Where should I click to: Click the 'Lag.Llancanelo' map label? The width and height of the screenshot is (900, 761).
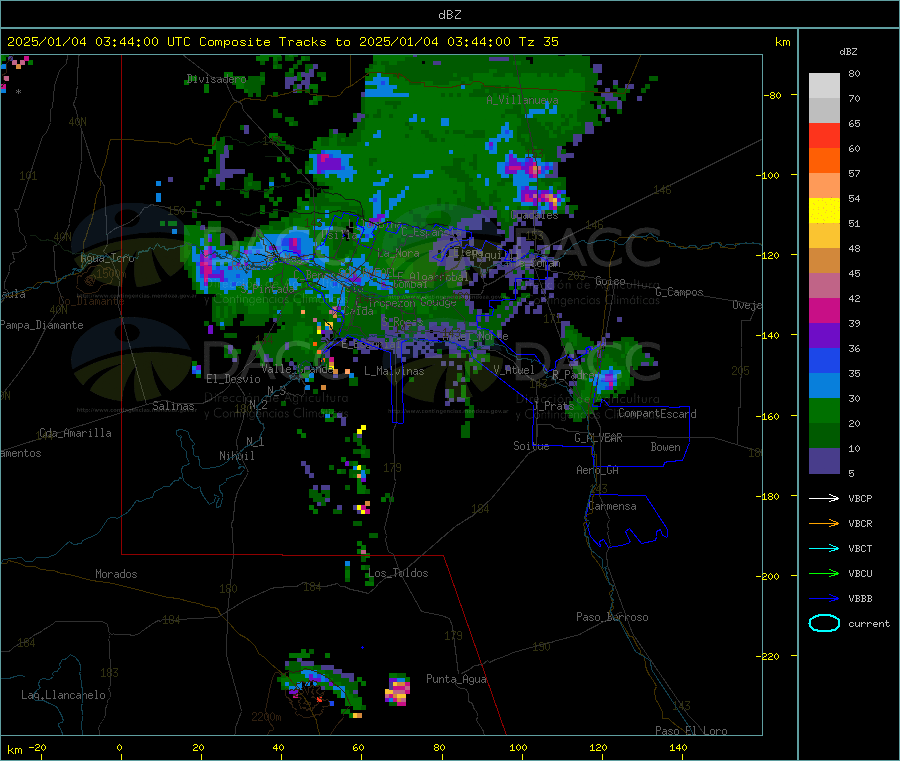tap(63, 695)
